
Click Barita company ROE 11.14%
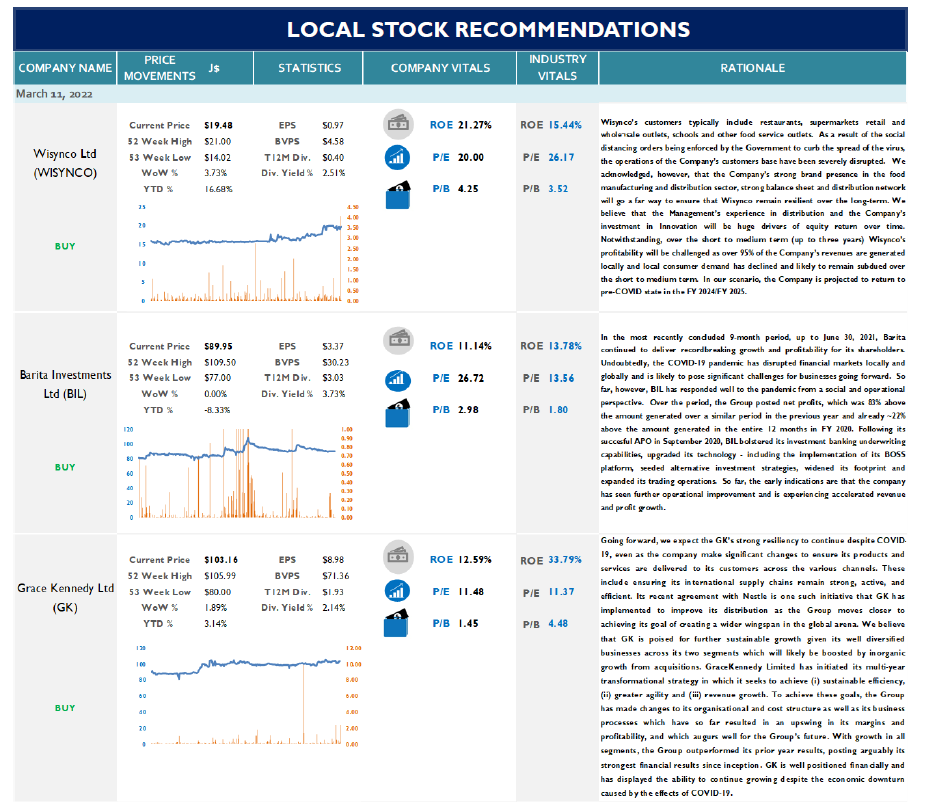[x=475, y=346]
